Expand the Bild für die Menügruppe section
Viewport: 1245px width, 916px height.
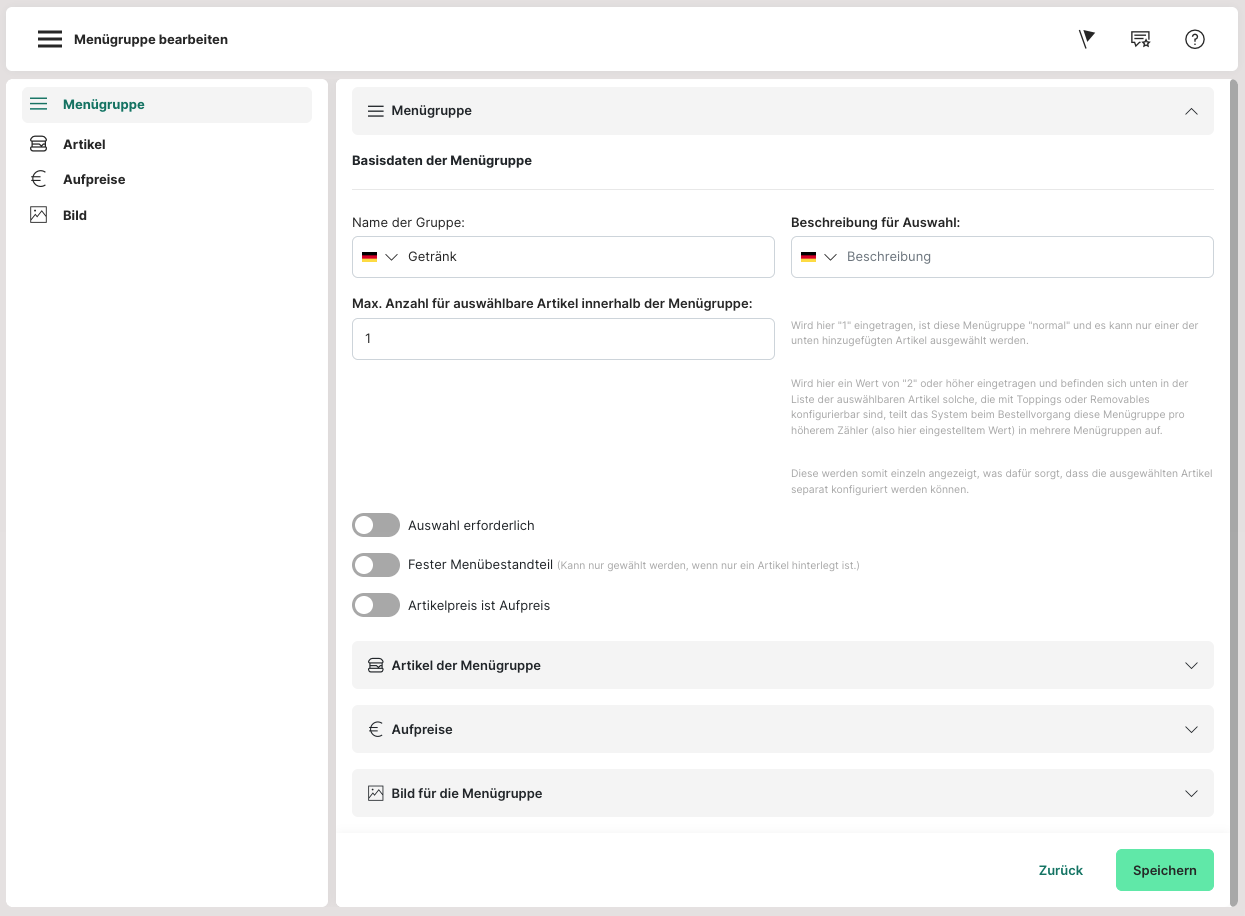782,793
